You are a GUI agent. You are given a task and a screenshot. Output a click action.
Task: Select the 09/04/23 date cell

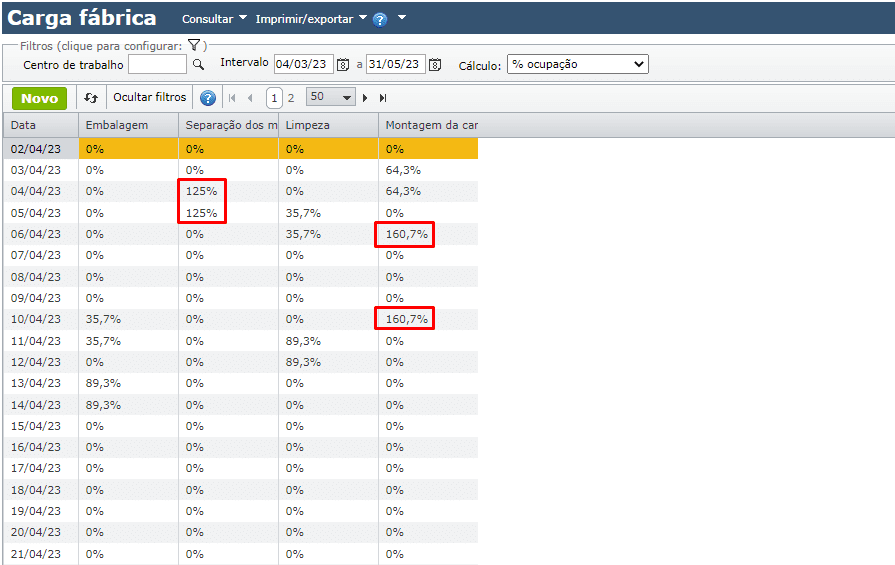tap(41, 298)
